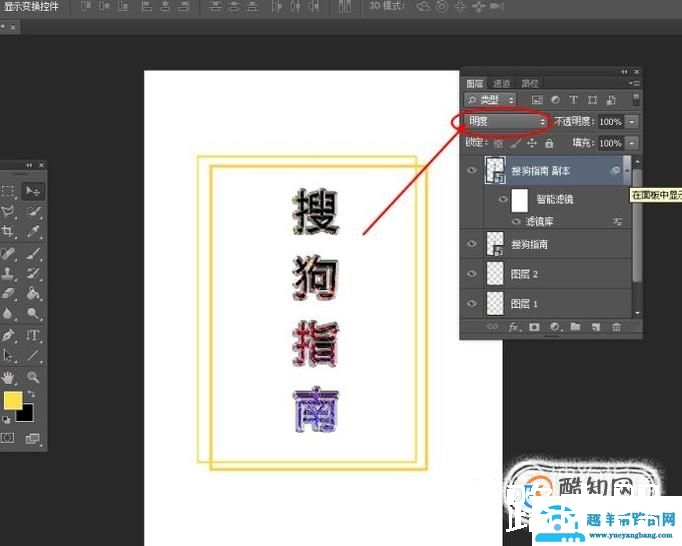The width and height of the screenshot is (682, 546).
Task: Filter layers by shape layers
Action: coord(592,100)
